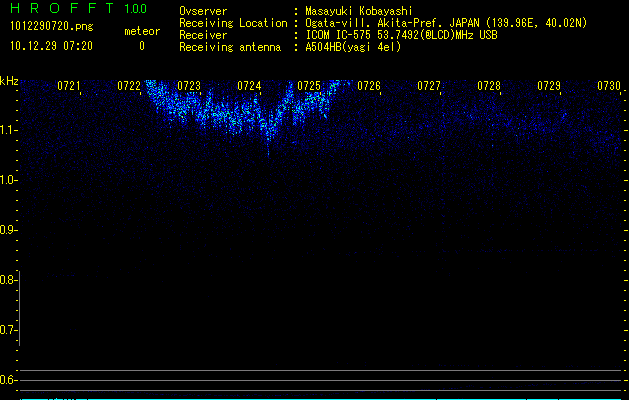Click the Receiver field label
629x400 pixels.
(x=203, y=35)
